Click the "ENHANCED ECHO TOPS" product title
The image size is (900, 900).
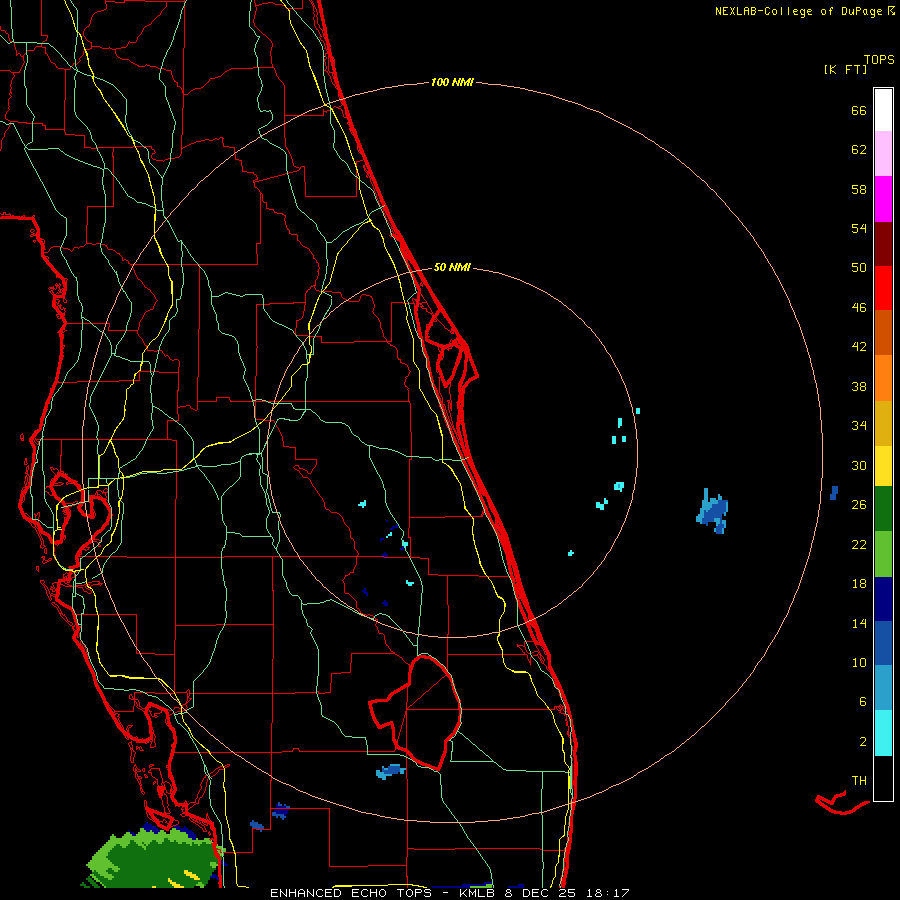coord(351,893)
